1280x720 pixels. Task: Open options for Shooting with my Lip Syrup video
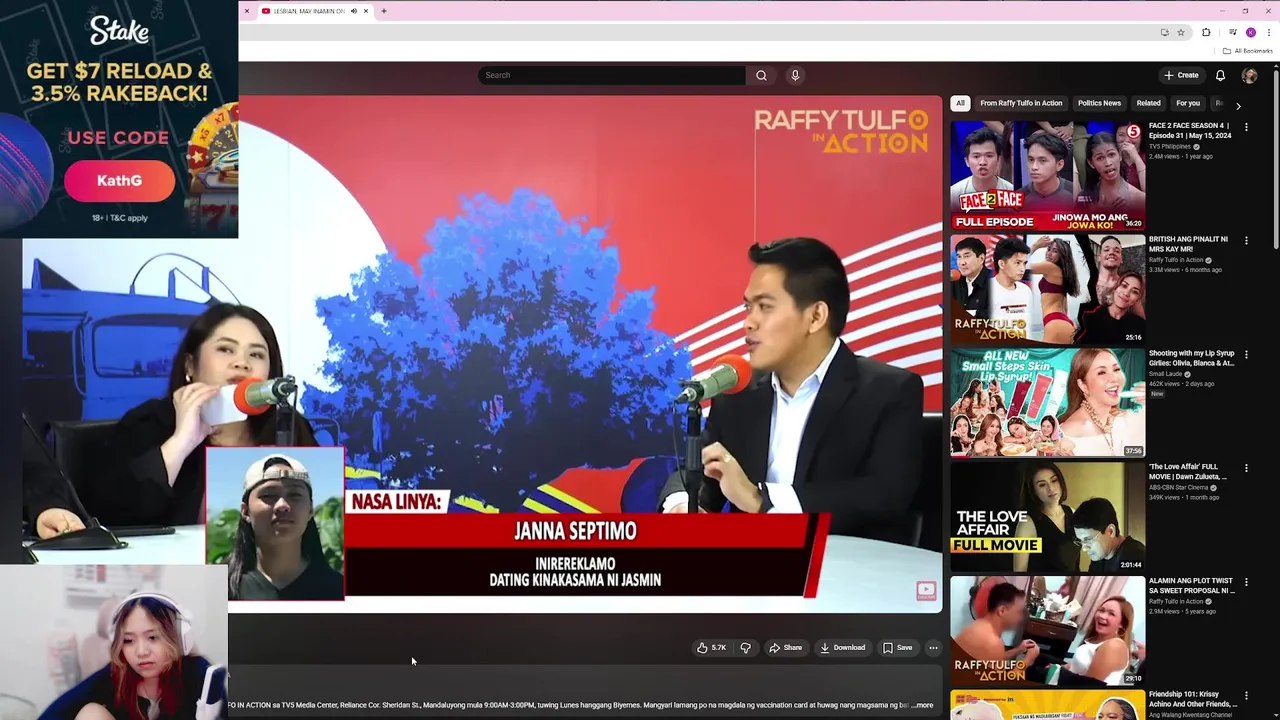1246,354
